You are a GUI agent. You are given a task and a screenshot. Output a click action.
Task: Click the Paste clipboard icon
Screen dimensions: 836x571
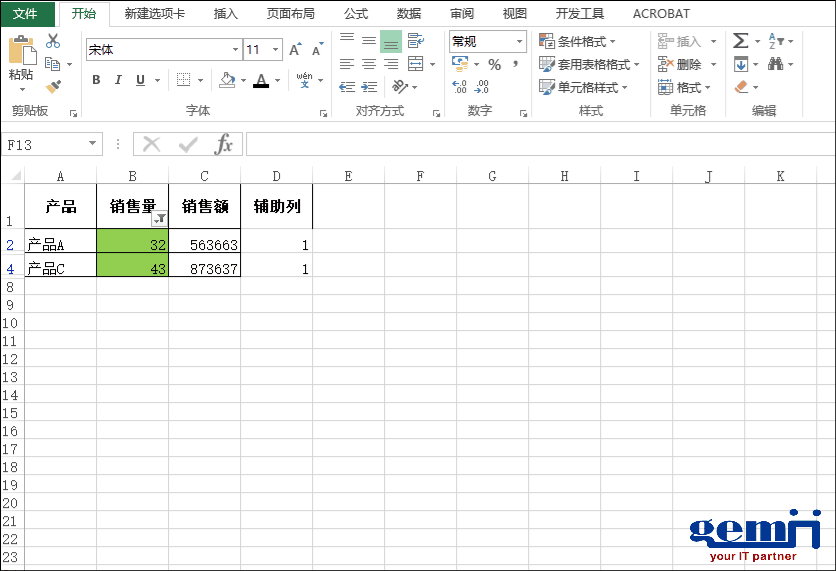[x=22, y=50]
